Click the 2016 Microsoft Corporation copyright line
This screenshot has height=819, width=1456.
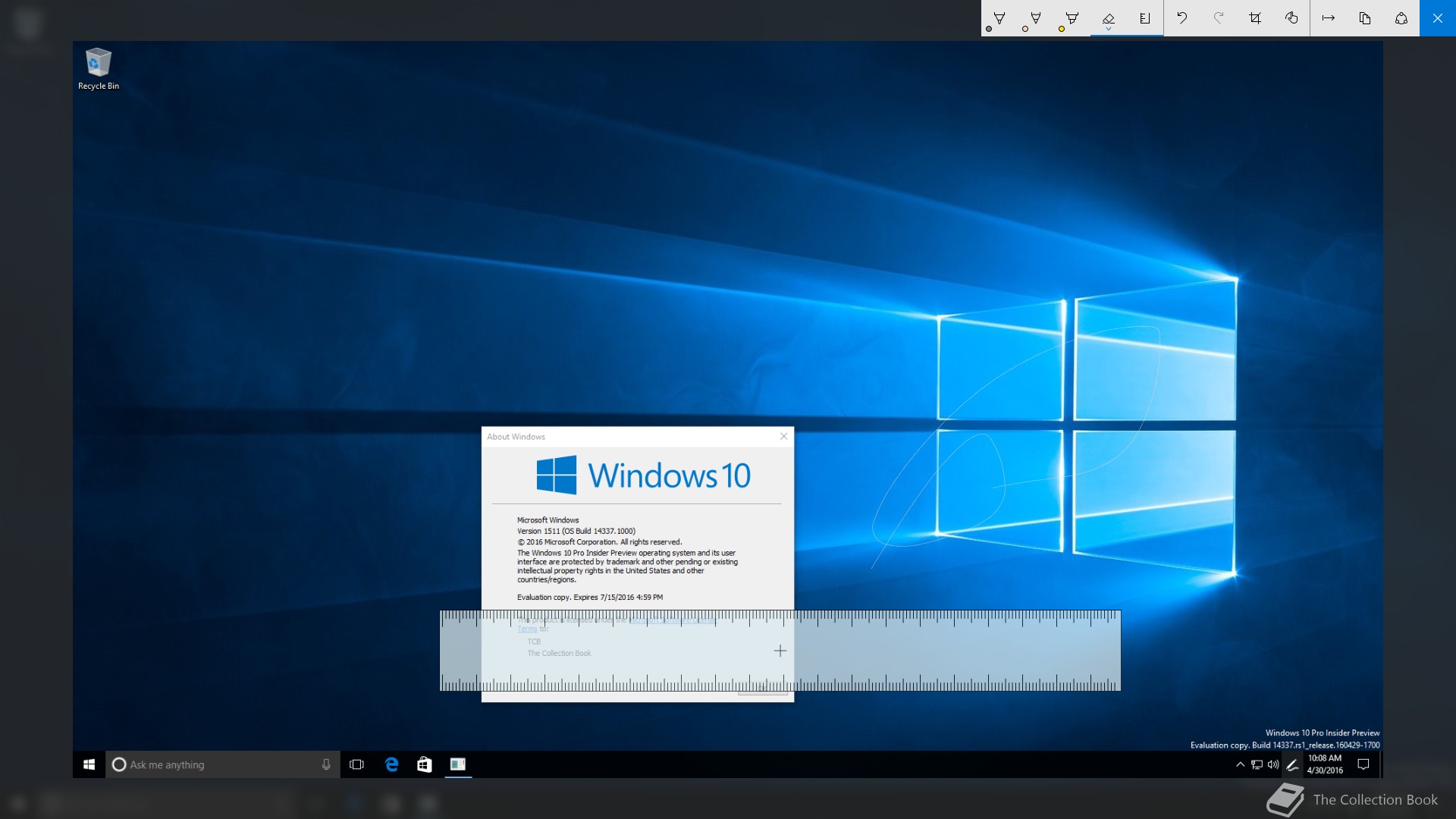(599, 542)
